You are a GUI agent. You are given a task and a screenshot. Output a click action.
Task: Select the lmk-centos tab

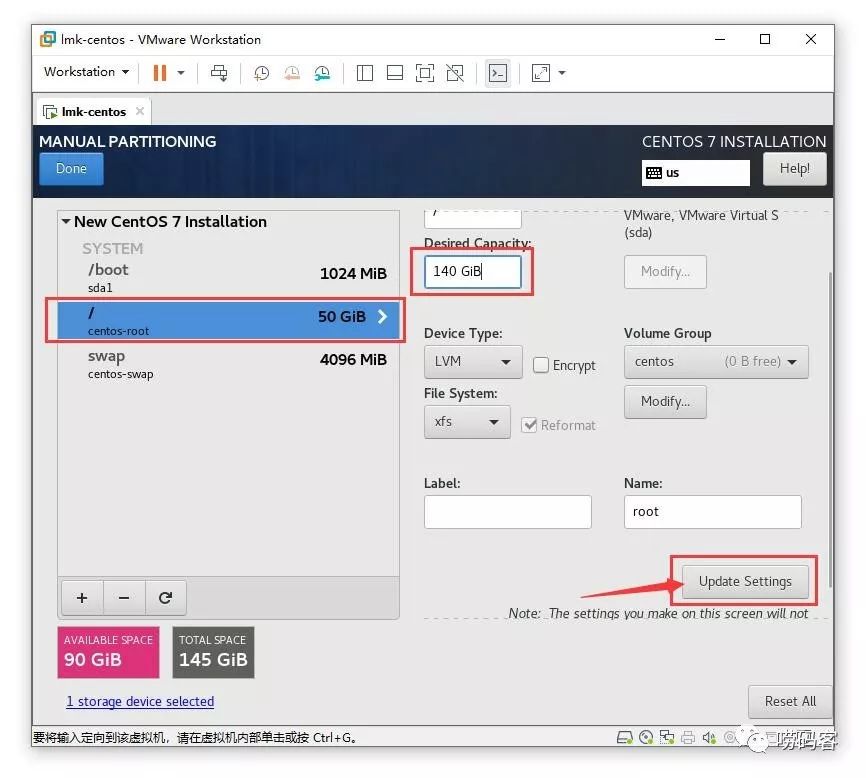point(94,112)
